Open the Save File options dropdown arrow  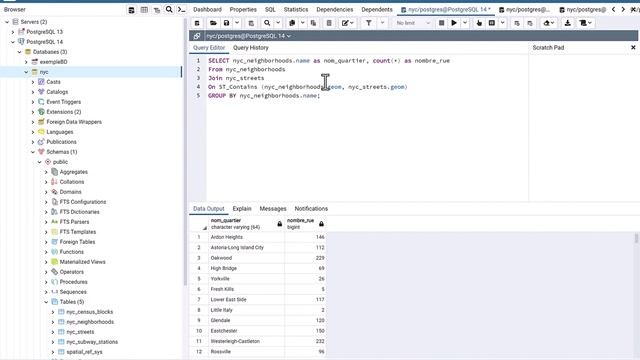point(237,23)
